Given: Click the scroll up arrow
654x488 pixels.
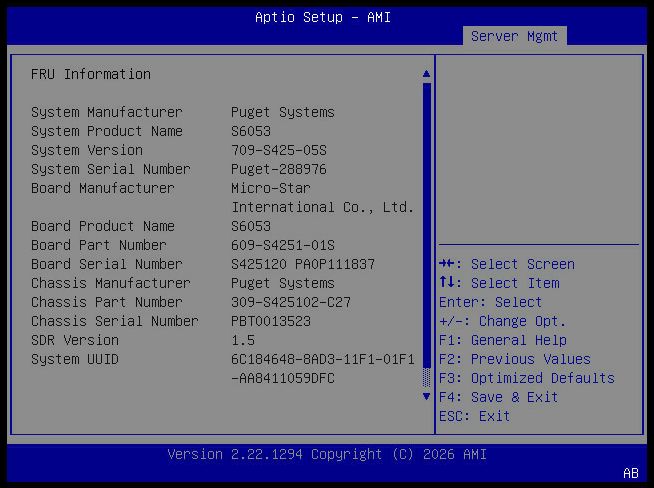Looking at the screenshot, I should pos(426,74).
